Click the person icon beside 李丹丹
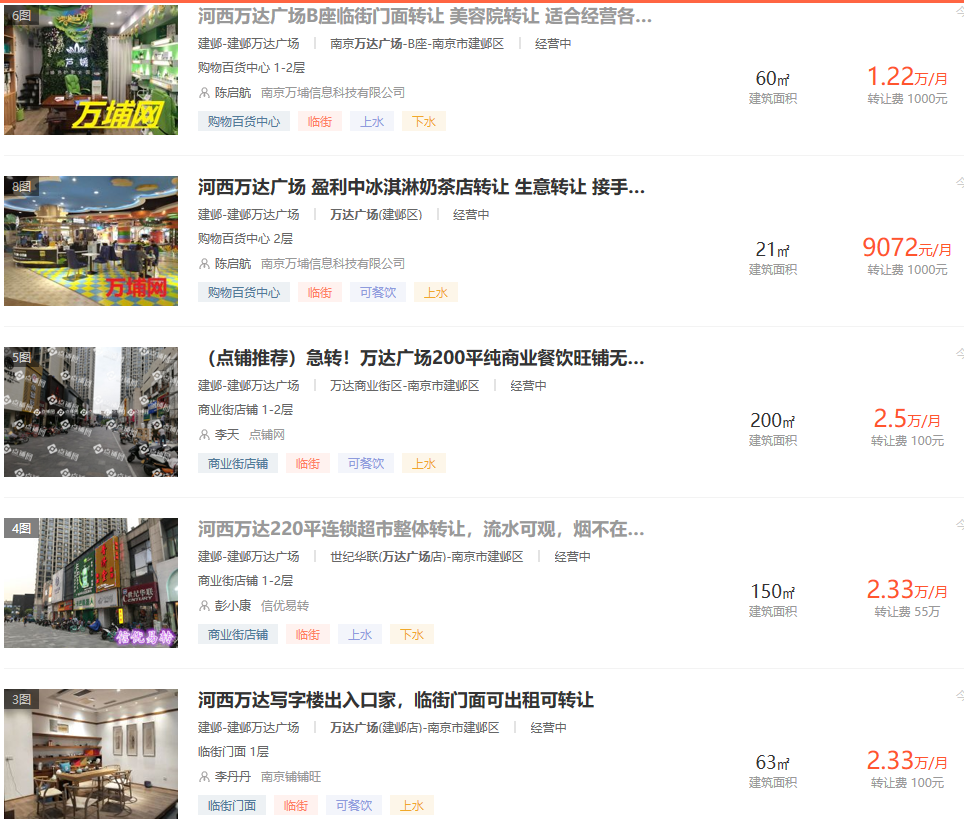Screen dimensions: 964x825 coord(205,777)
